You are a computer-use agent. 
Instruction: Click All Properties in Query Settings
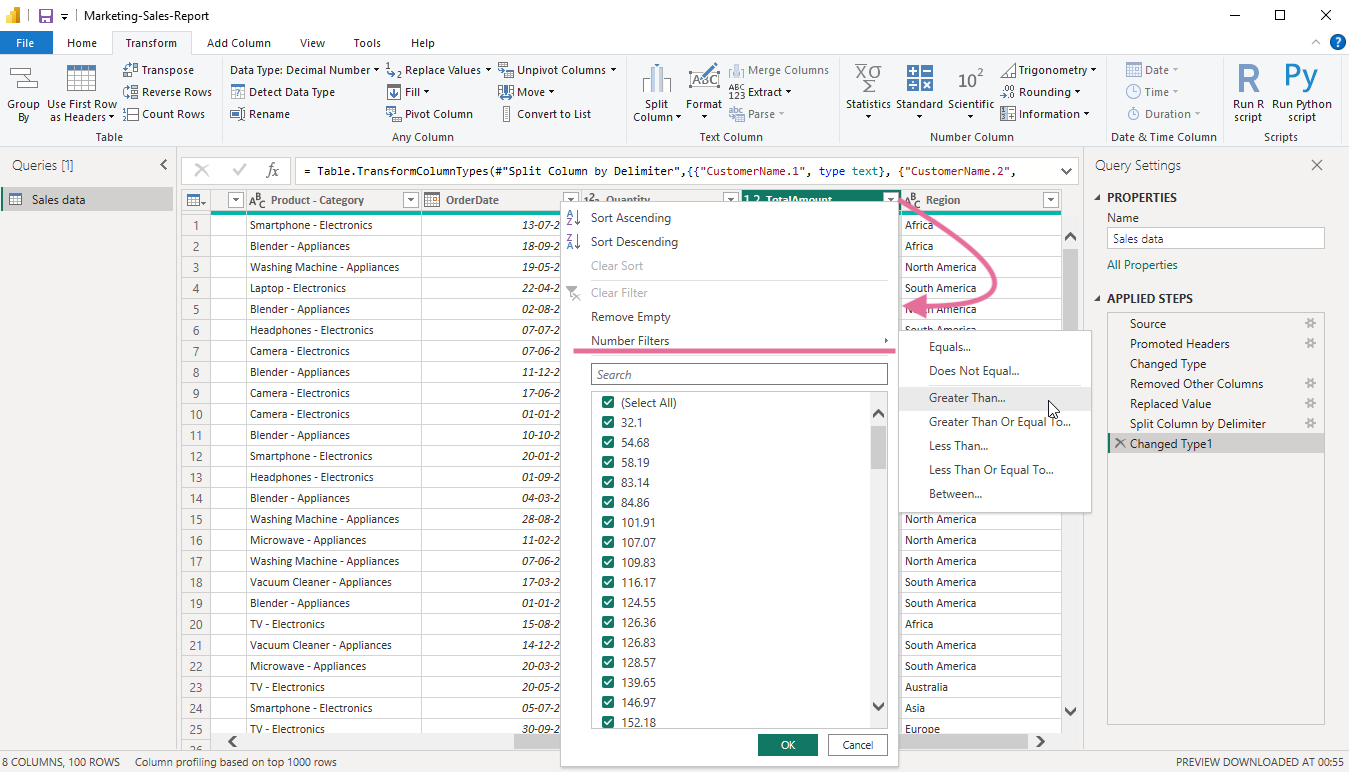coord(1144,264)
